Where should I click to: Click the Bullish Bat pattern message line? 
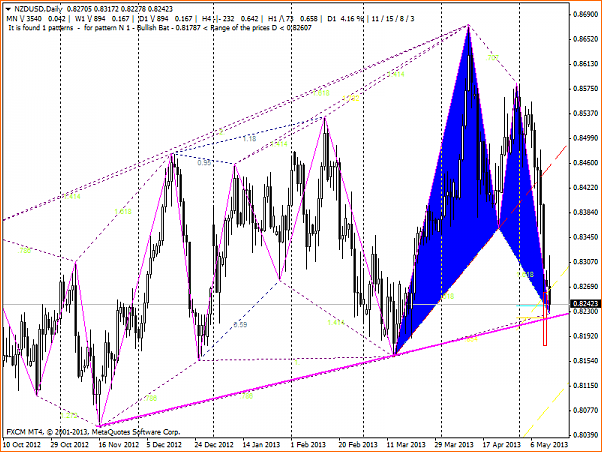[x=160, y=28]
